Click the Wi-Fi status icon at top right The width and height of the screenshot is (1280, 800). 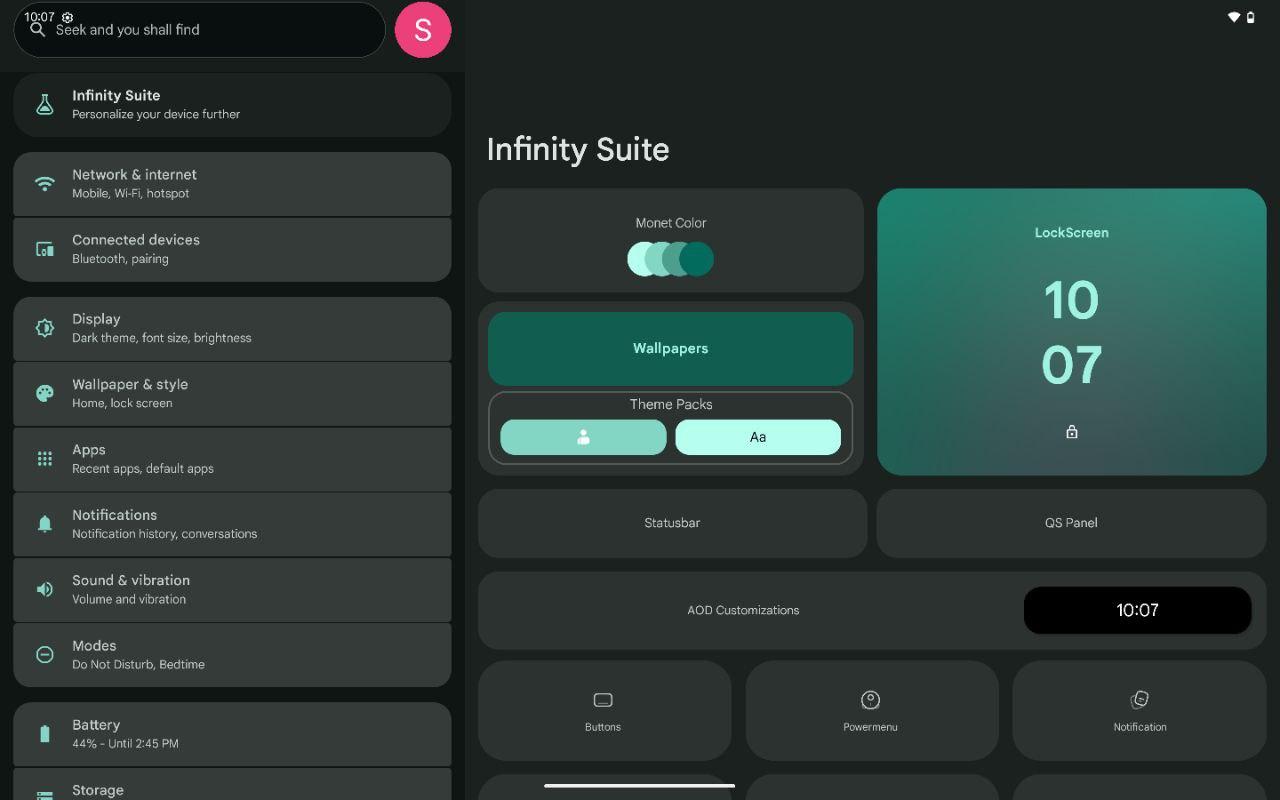point(1234,17)
